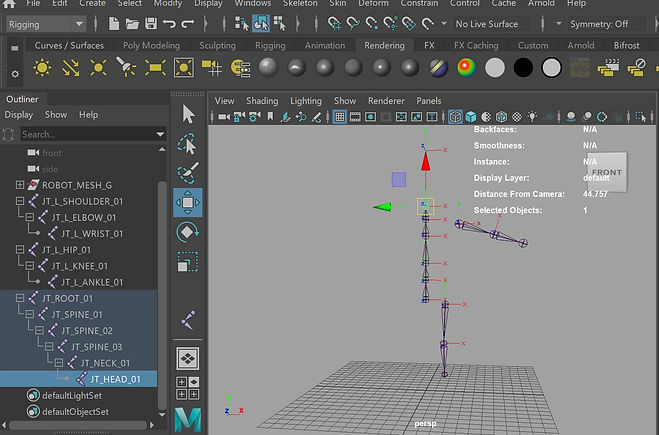Select JT_L_WRIST_01 in the Outliner
The width and height of the screenshot is (659, 435).
(x=92, y=234)
